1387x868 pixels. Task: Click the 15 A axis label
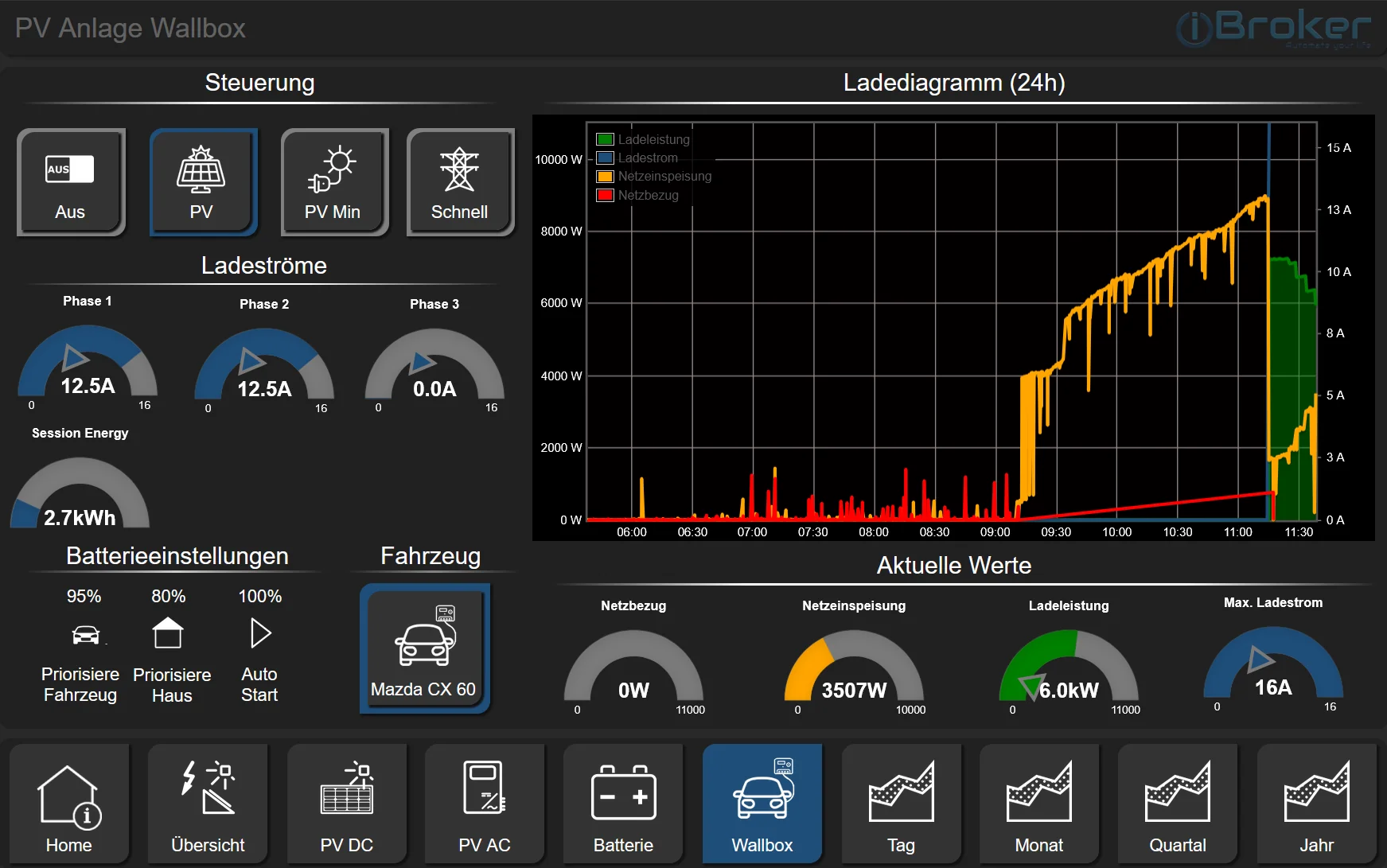click(x=1338, y=148)
